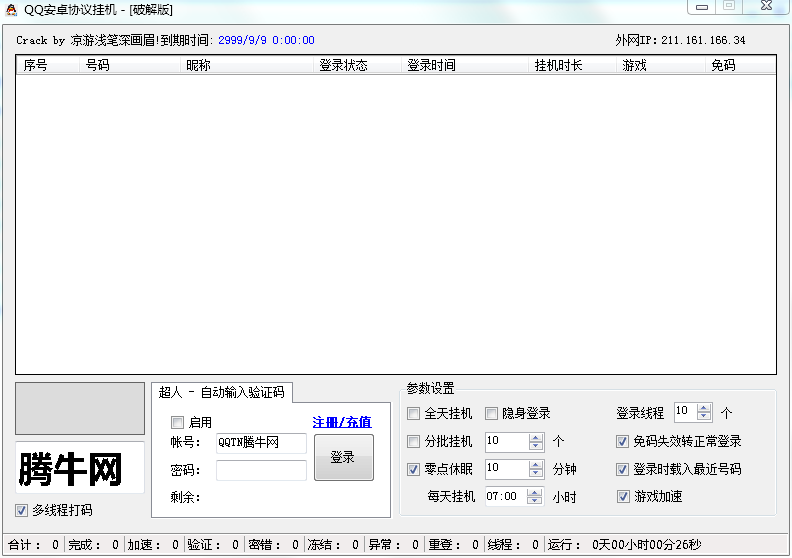
Task: Click the 登录 button
Action: coord(343,457)
